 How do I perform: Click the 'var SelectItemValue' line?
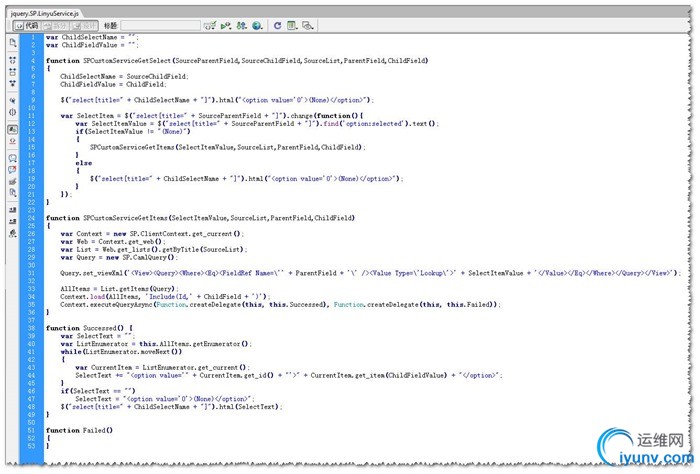[x=257, y=124]
